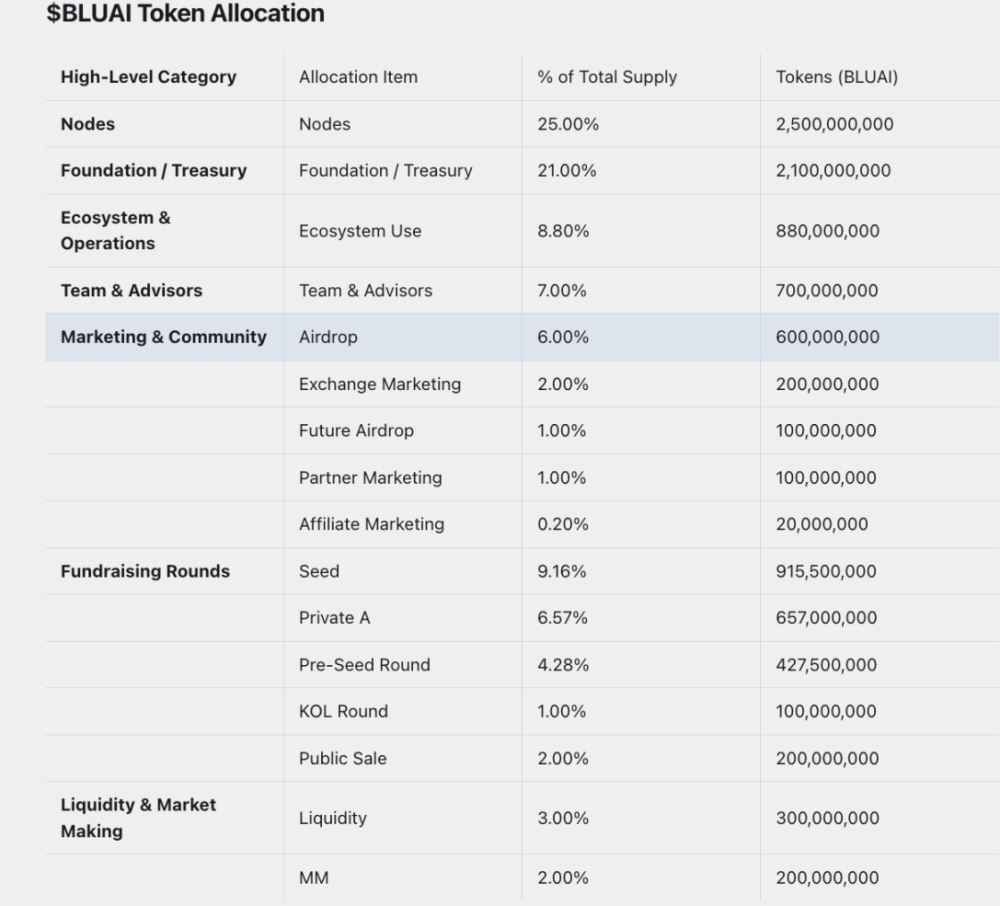
Task: Select the Liquidity & Market Making category
Action: click(x=138, y=818)
